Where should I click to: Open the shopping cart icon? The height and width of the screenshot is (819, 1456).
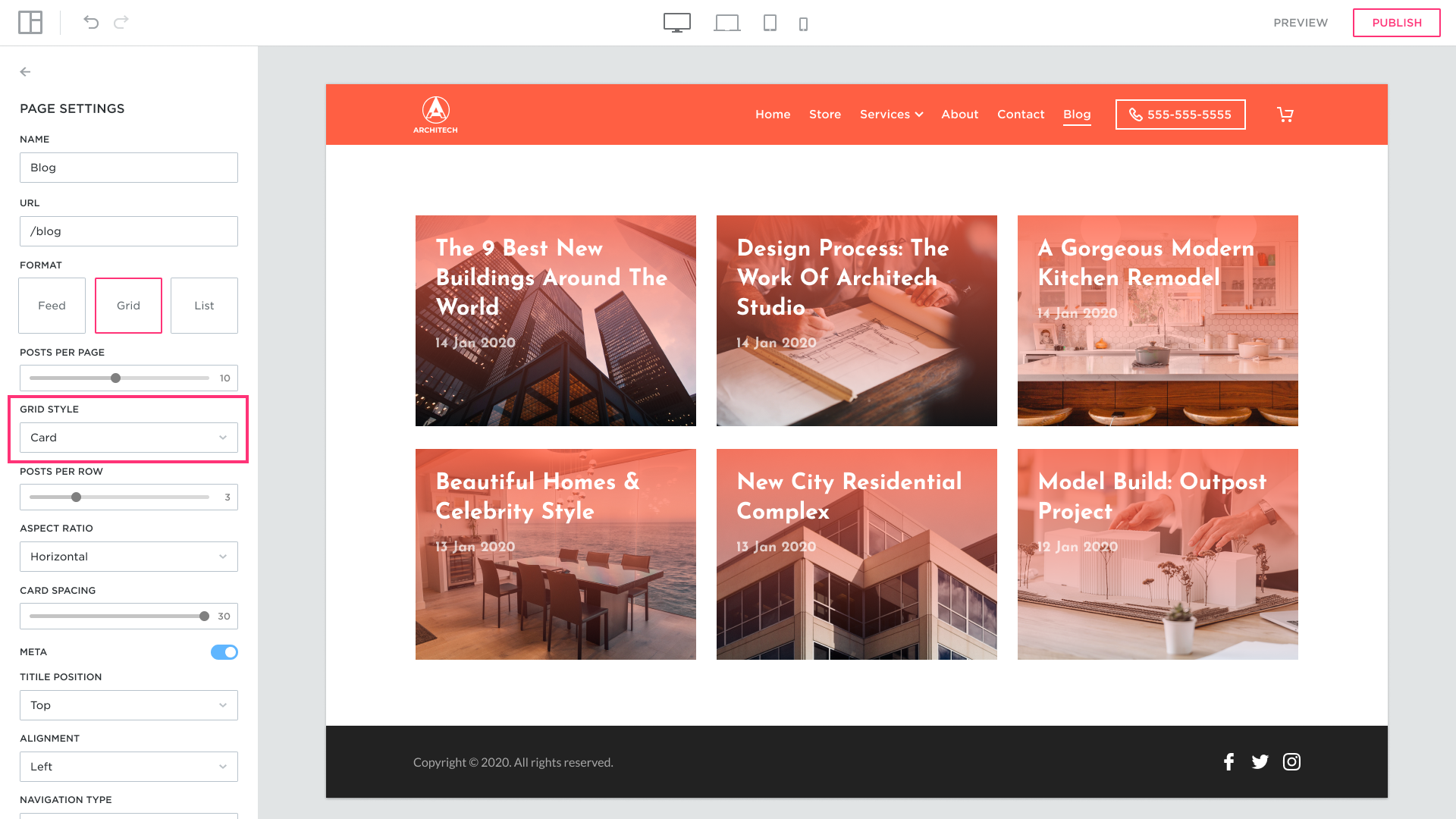pos(1285,115)
